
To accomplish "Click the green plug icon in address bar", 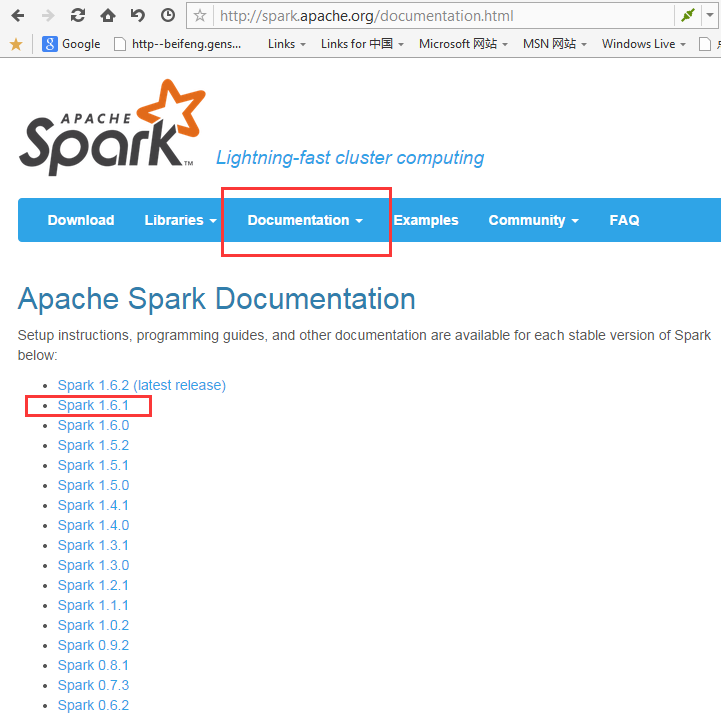I will (x=687, y=16).
